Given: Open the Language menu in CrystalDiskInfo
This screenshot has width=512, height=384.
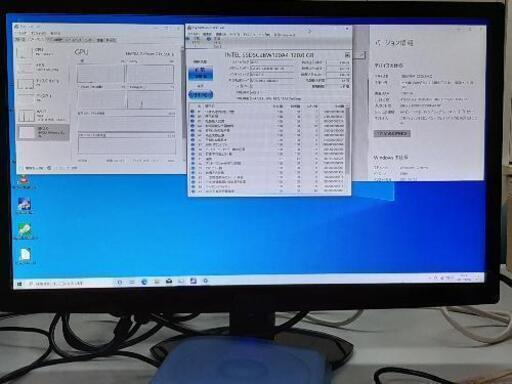Looking at the screenshot, I should (284, 34).
